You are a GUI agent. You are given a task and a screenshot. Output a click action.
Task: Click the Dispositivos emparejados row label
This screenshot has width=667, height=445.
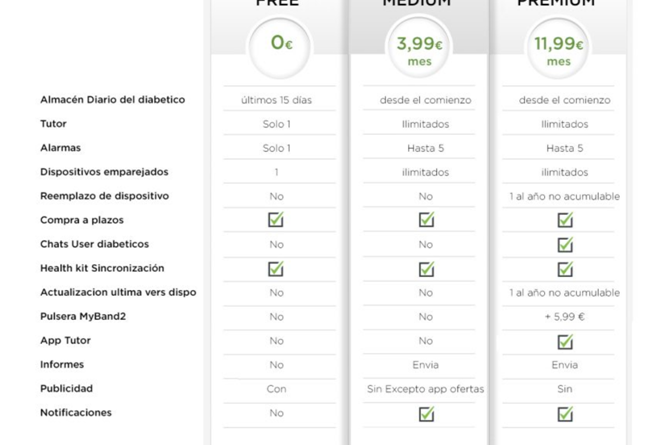click(104, 172)
